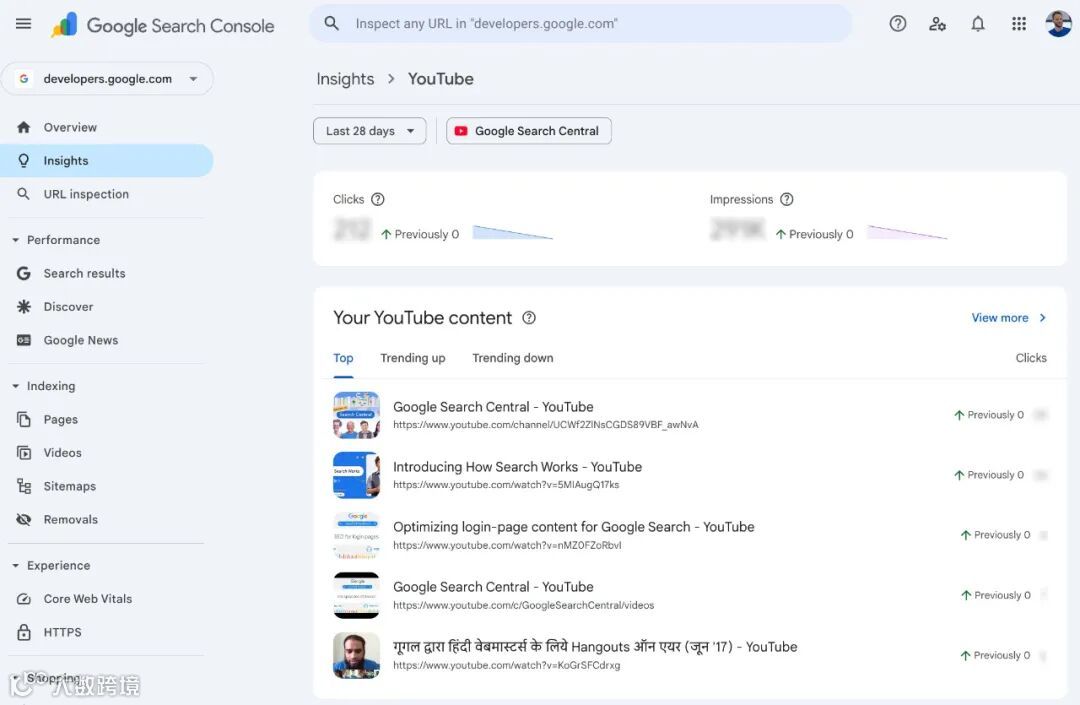Viewport: 1080px width, 705px height.
Task: Open Overview in the sidebar
Action: click(x=107, y=127)
